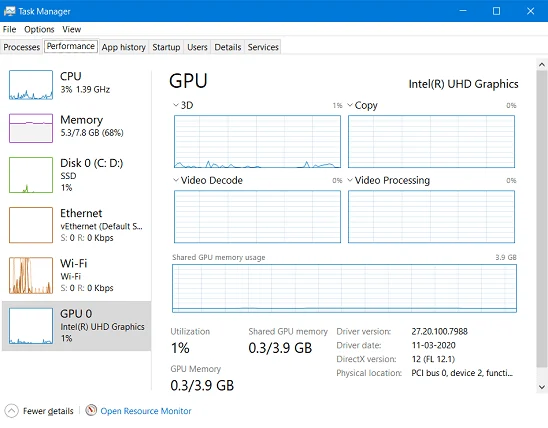
Task: Click 'Intel(R) UHD Graphics' under GPU 0
Action: pyautogui.click(x=102, y=327)
